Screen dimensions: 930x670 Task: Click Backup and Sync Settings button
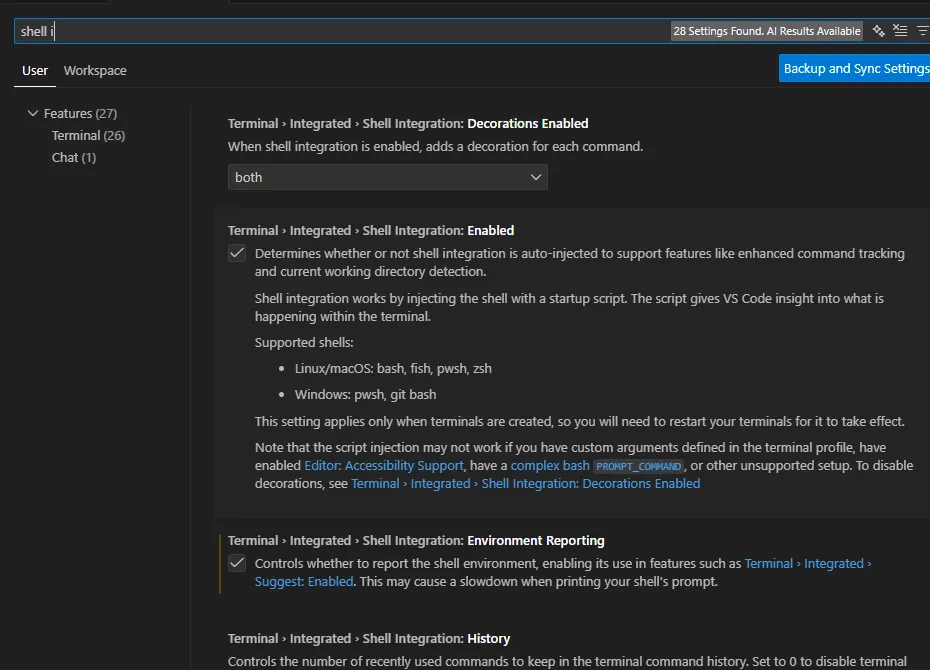point(855,69)
